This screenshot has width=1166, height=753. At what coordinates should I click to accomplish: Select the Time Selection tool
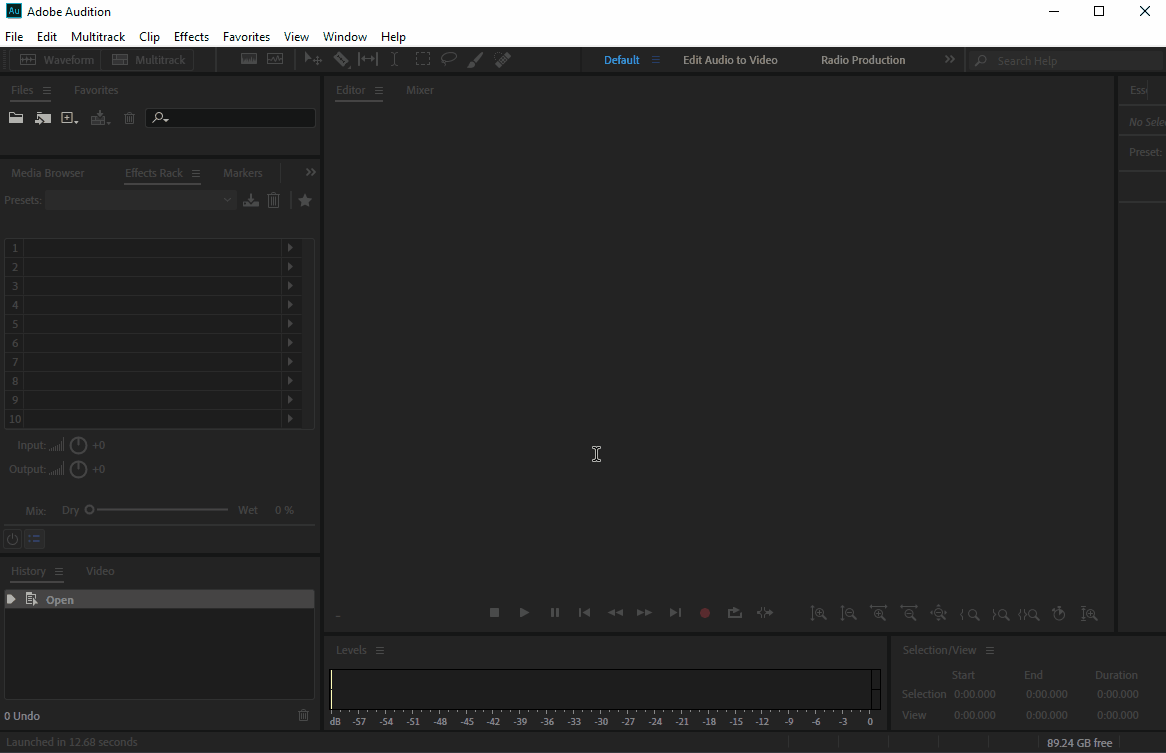pos(395,59)
